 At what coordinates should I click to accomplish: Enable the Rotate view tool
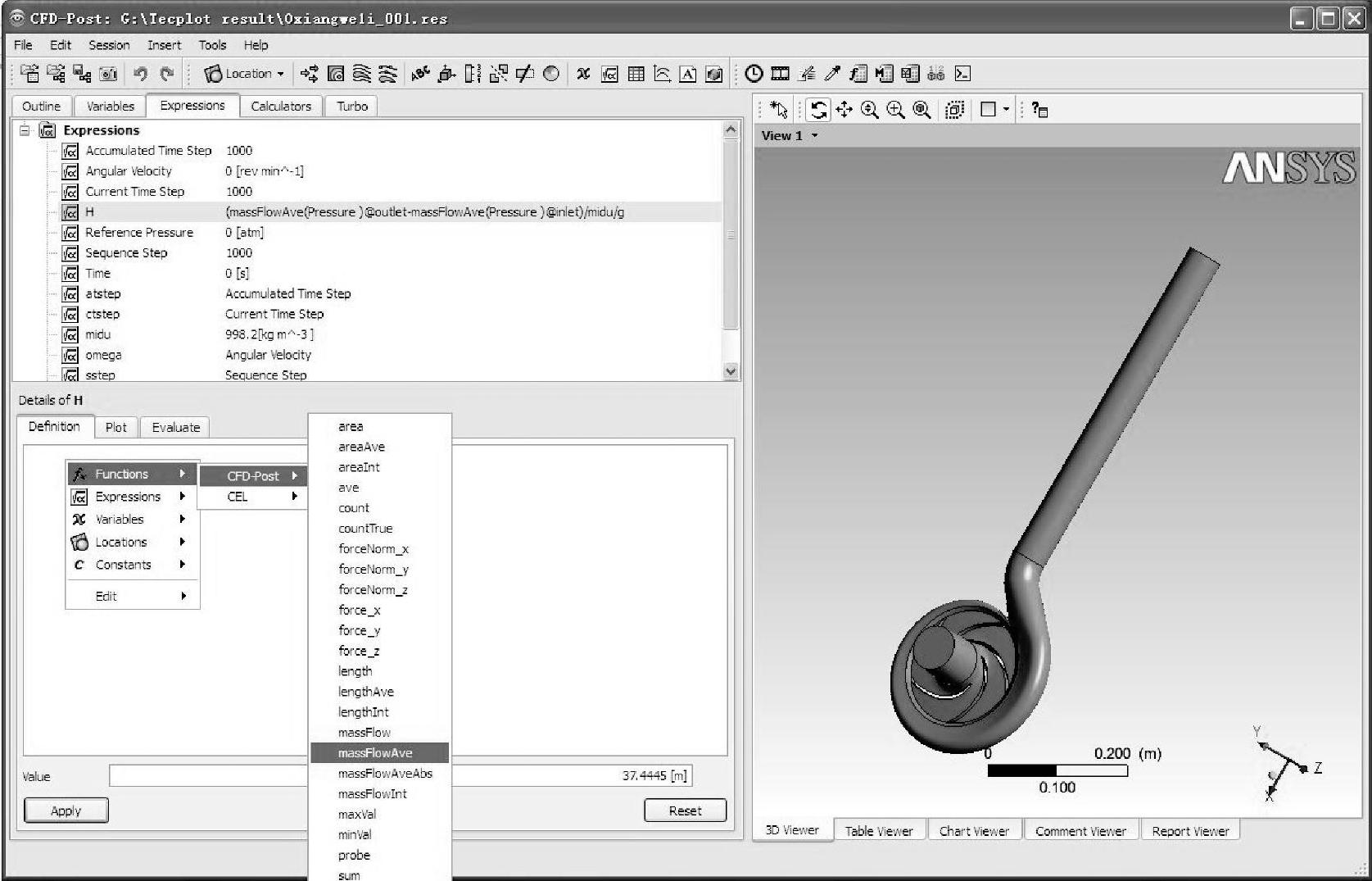tap(818, 109)
